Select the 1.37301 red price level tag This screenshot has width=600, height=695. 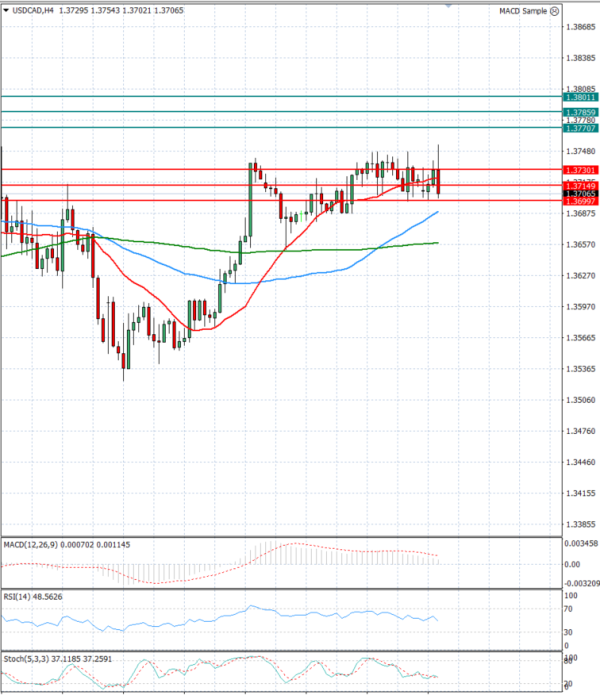(x=581, y=170)
